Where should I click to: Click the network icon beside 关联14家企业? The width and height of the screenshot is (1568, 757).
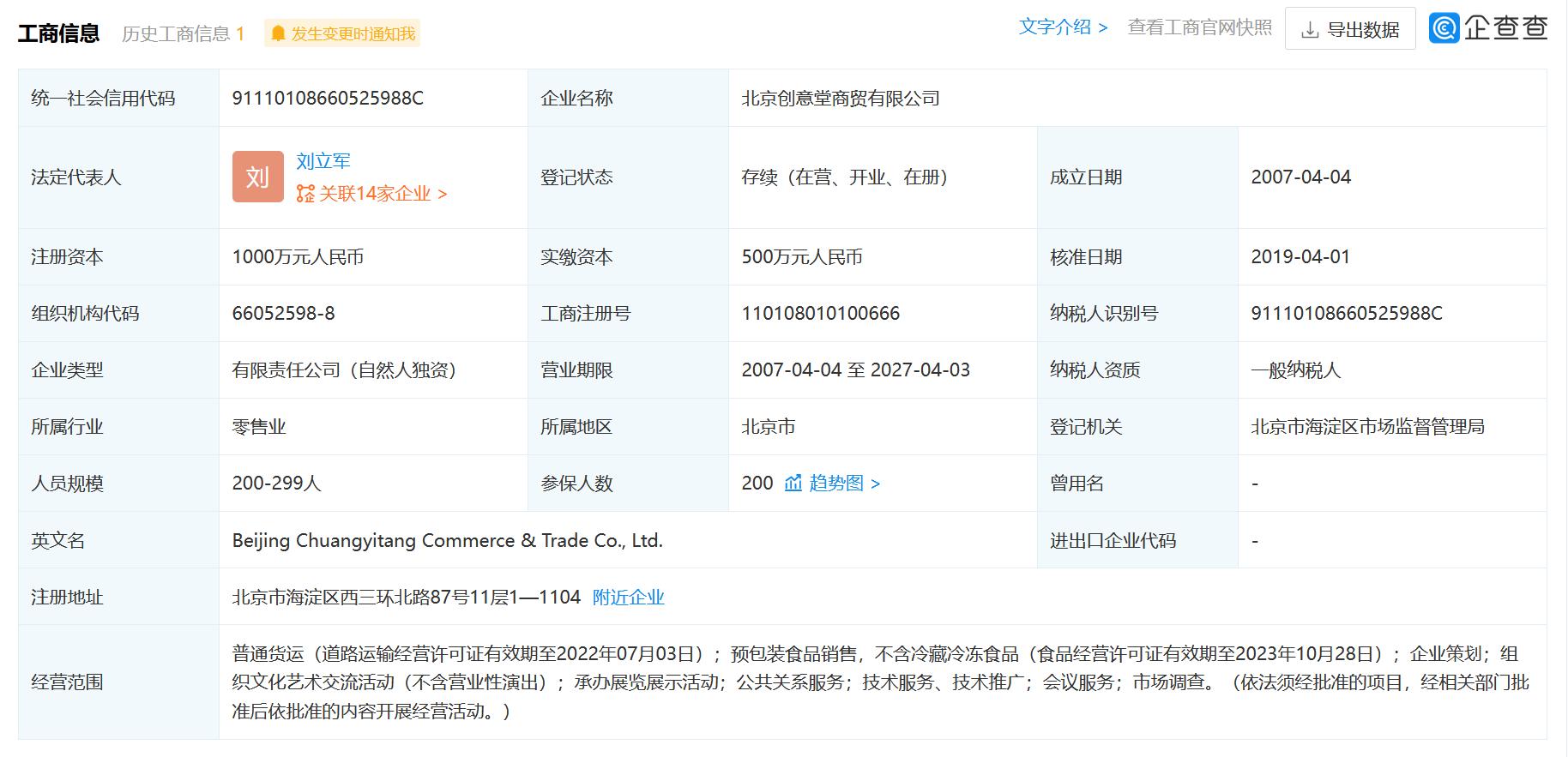(305, 194)
